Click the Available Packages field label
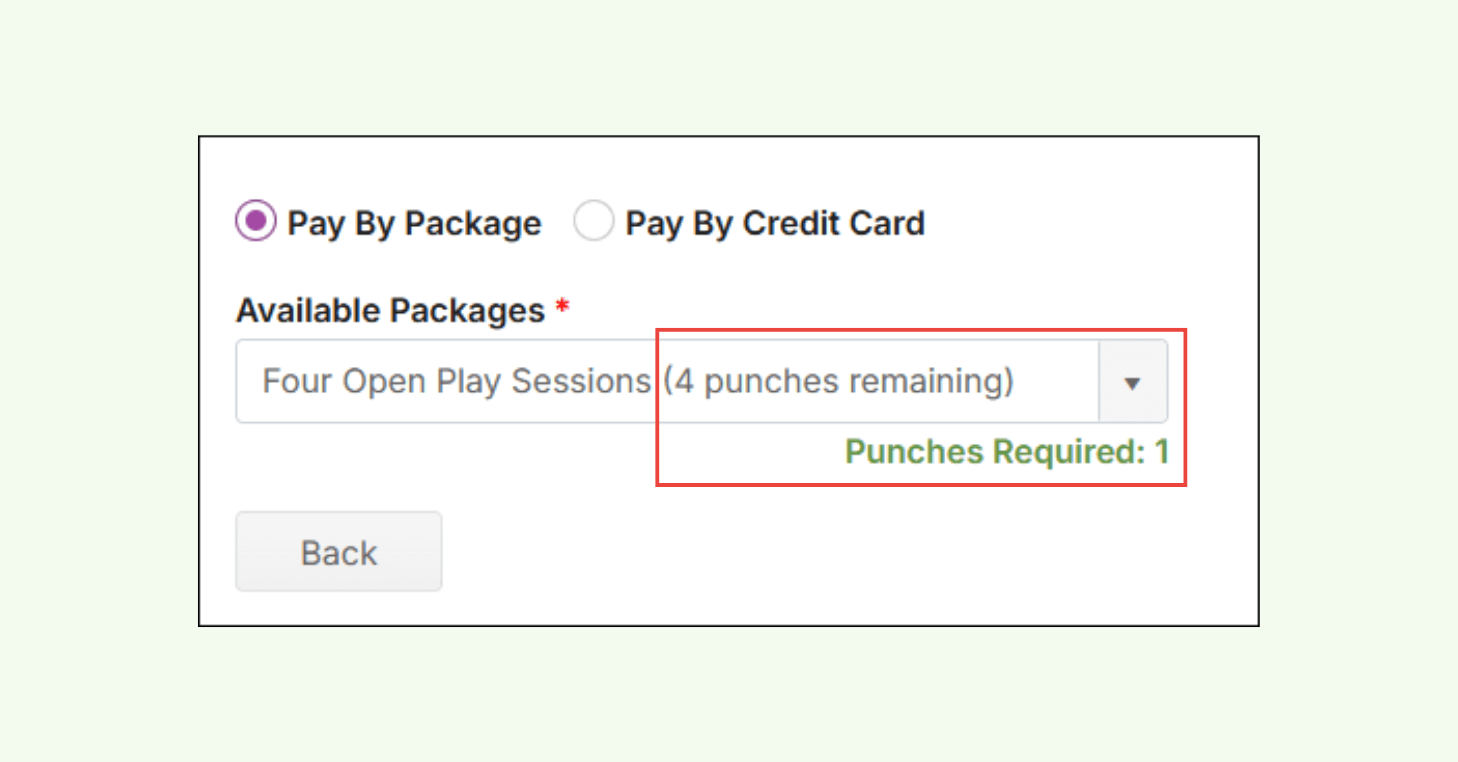This screenshot has width=1458, height=762. point(390,310)
